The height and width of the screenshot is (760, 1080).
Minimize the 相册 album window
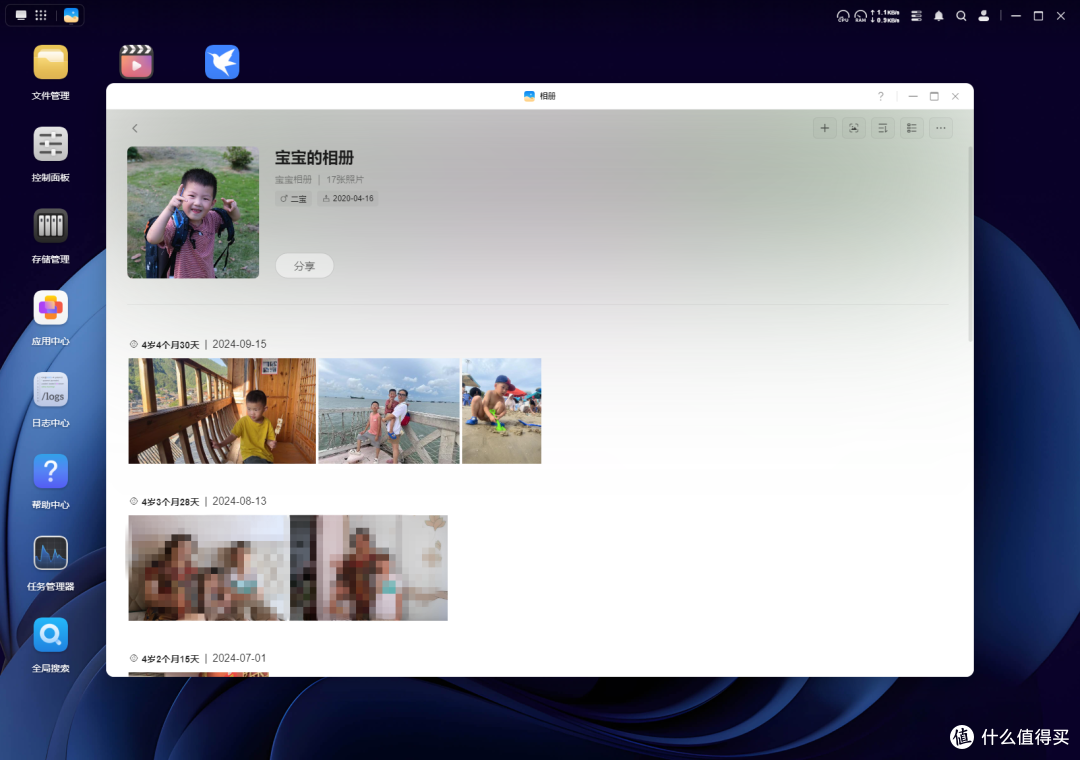coord(913,96)
